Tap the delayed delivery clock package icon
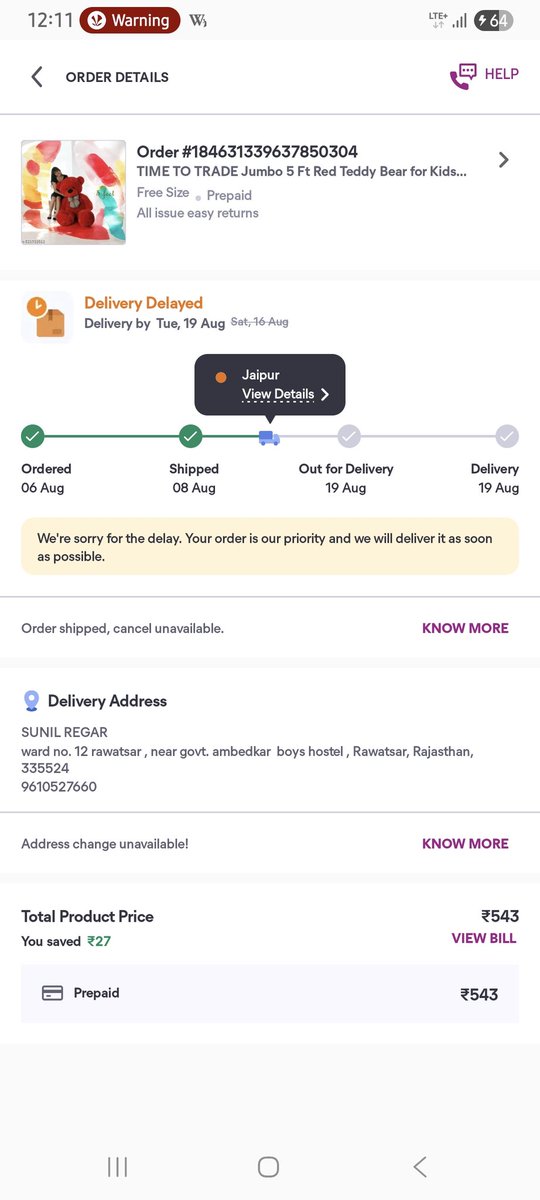The image size is (540, 1200). [x=47, y=318]
